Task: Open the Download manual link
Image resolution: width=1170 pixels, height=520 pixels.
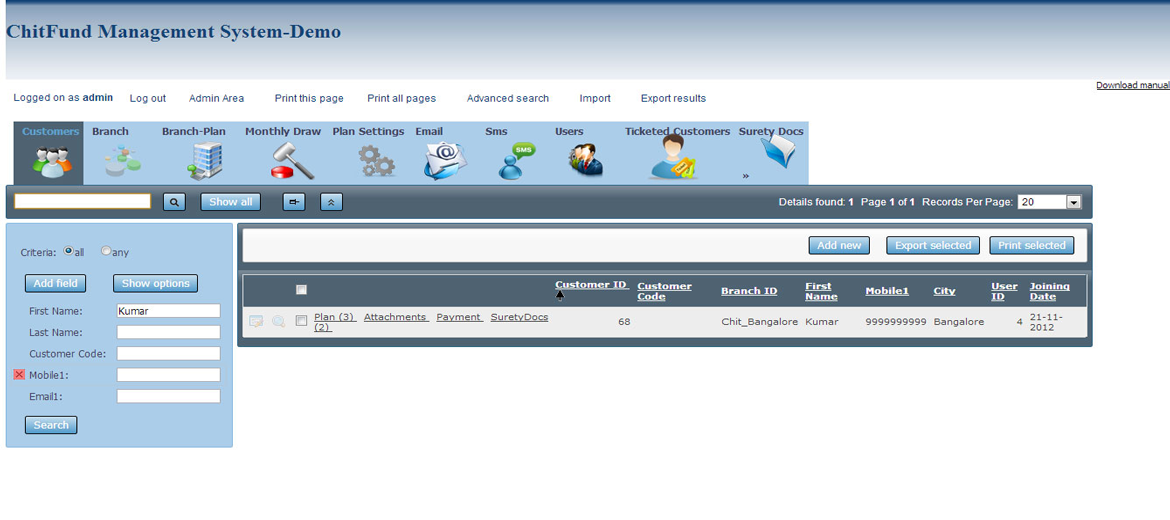Action: [x=1132, y=85]
